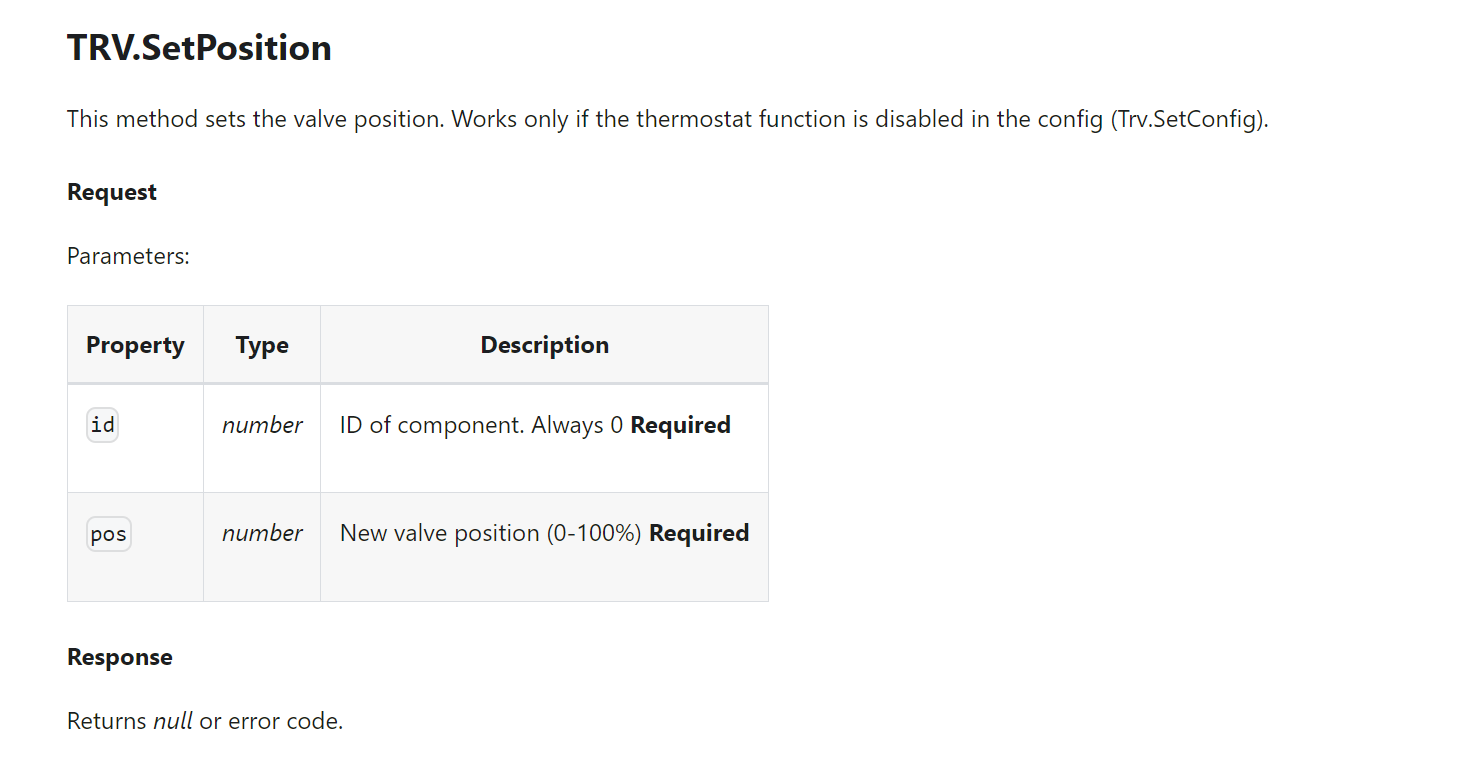Click the italic null word in Response

coord(172,721)
